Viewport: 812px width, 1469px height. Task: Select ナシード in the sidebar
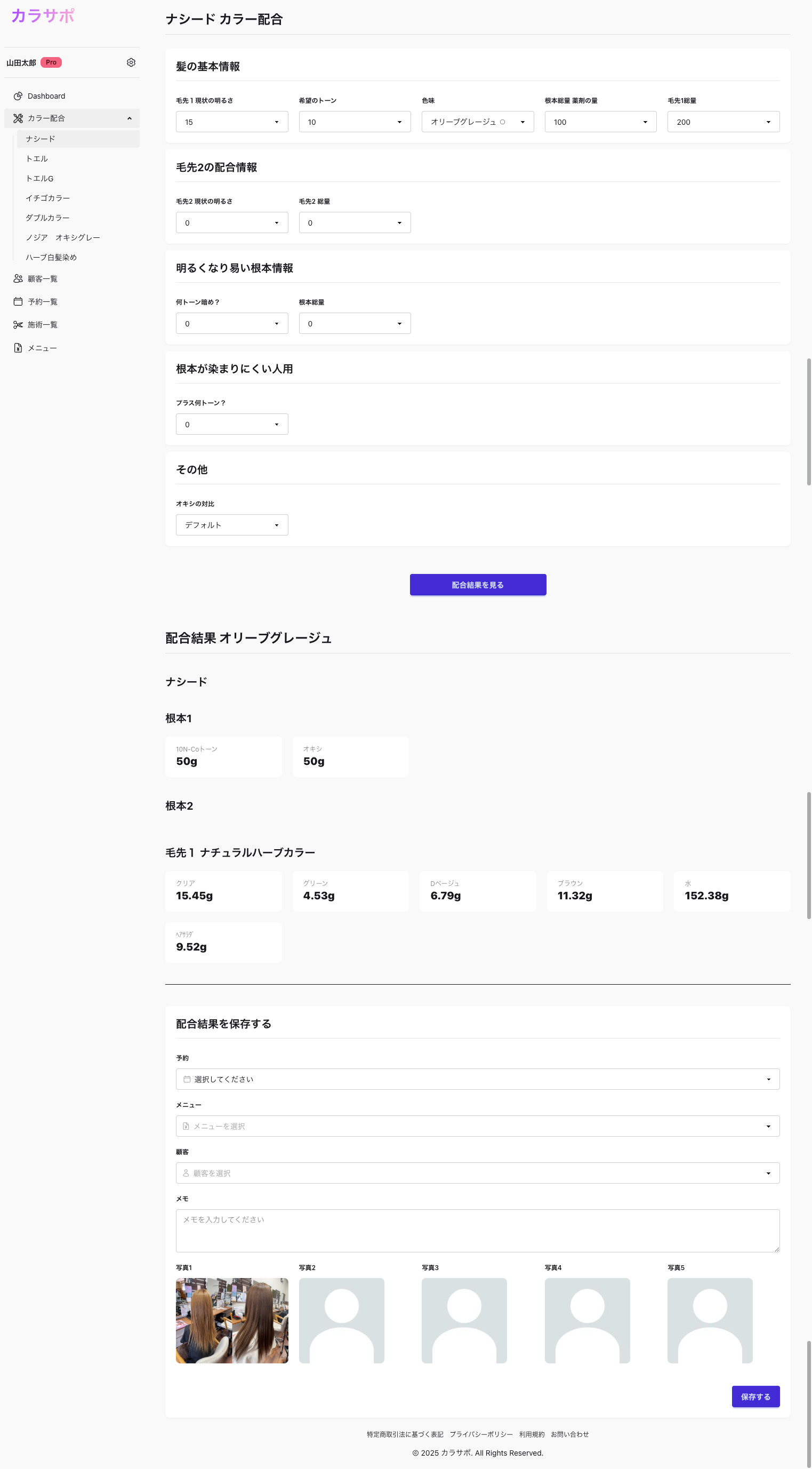click(78, 139)
